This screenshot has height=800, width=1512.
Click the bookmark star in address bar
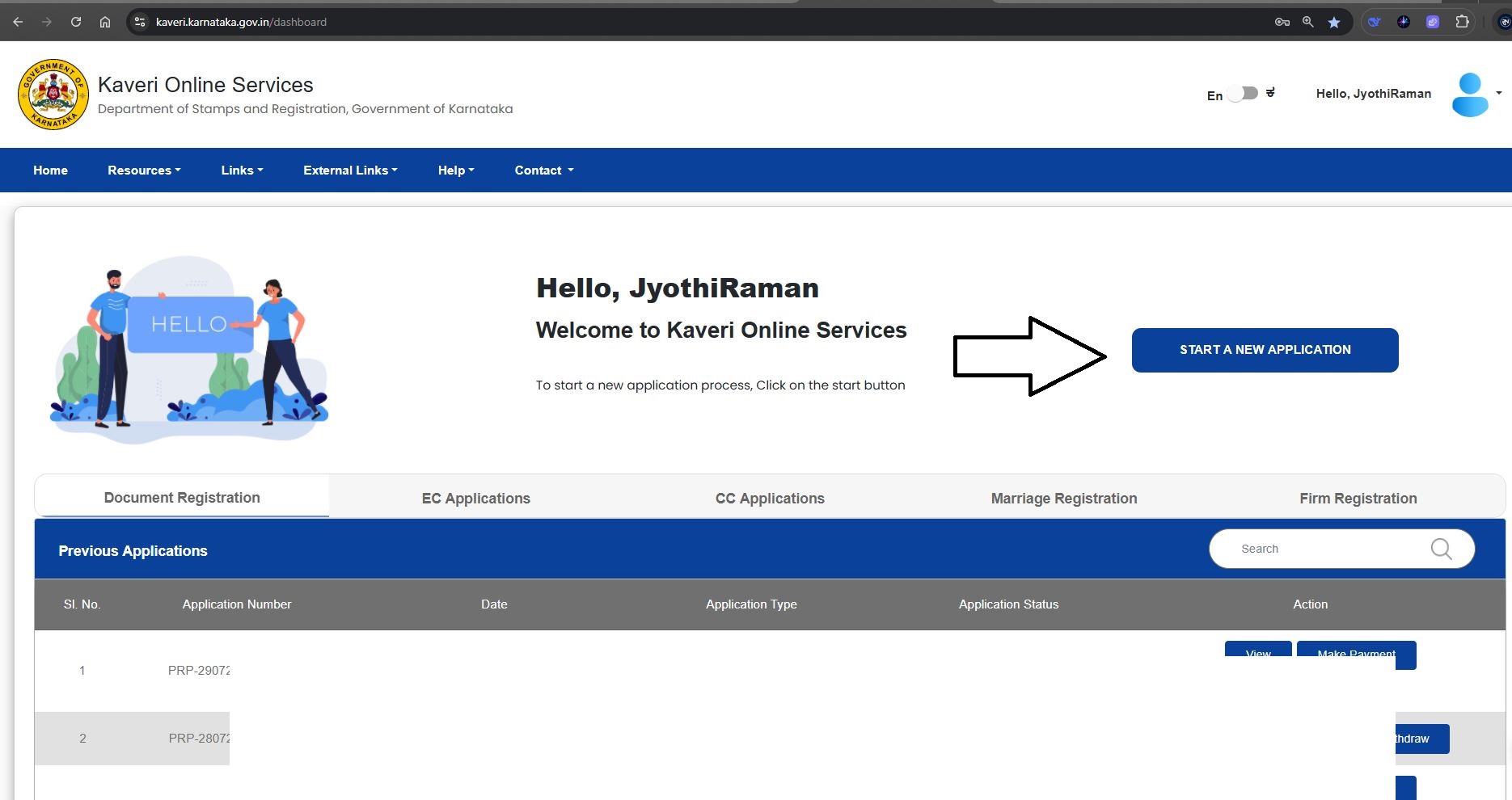pos(1334,23)
